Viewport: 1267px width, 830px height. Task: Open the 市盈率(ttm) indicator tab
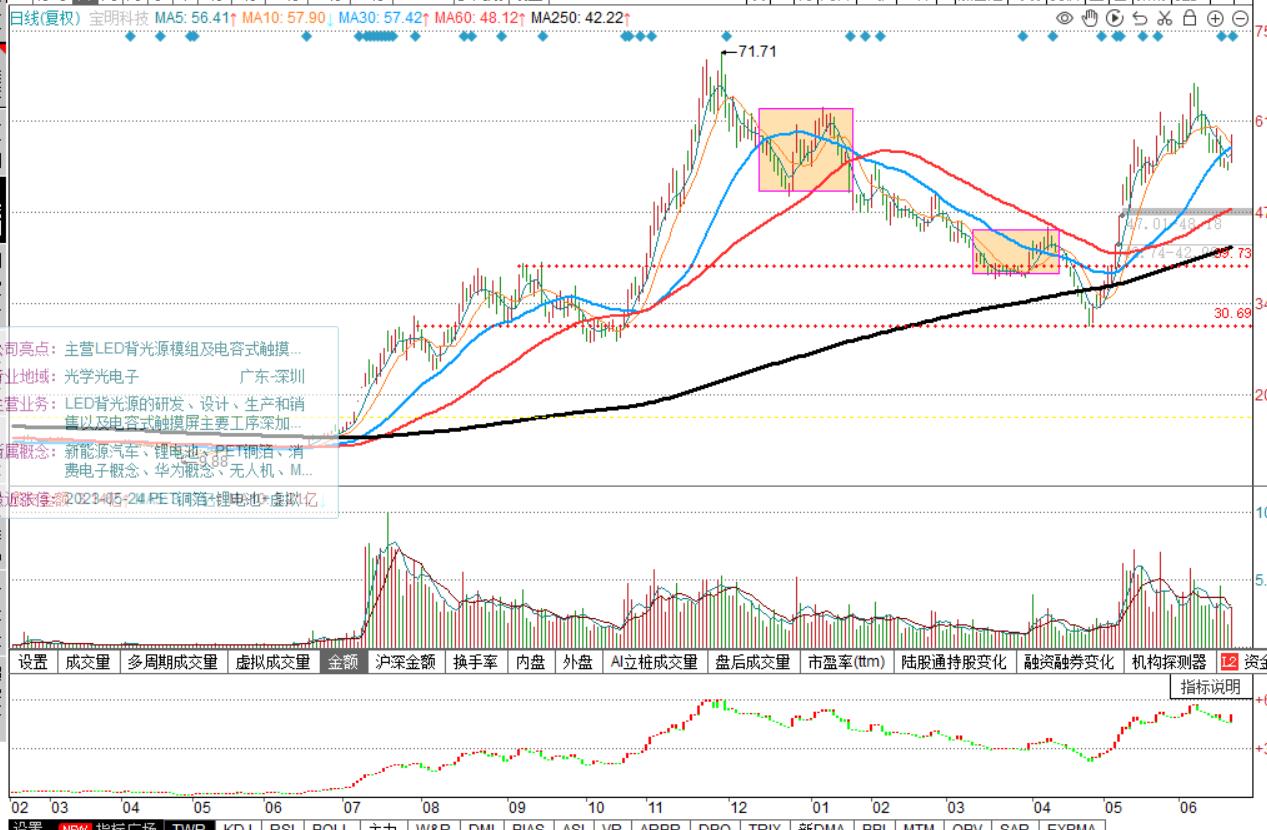coord(846,662)
